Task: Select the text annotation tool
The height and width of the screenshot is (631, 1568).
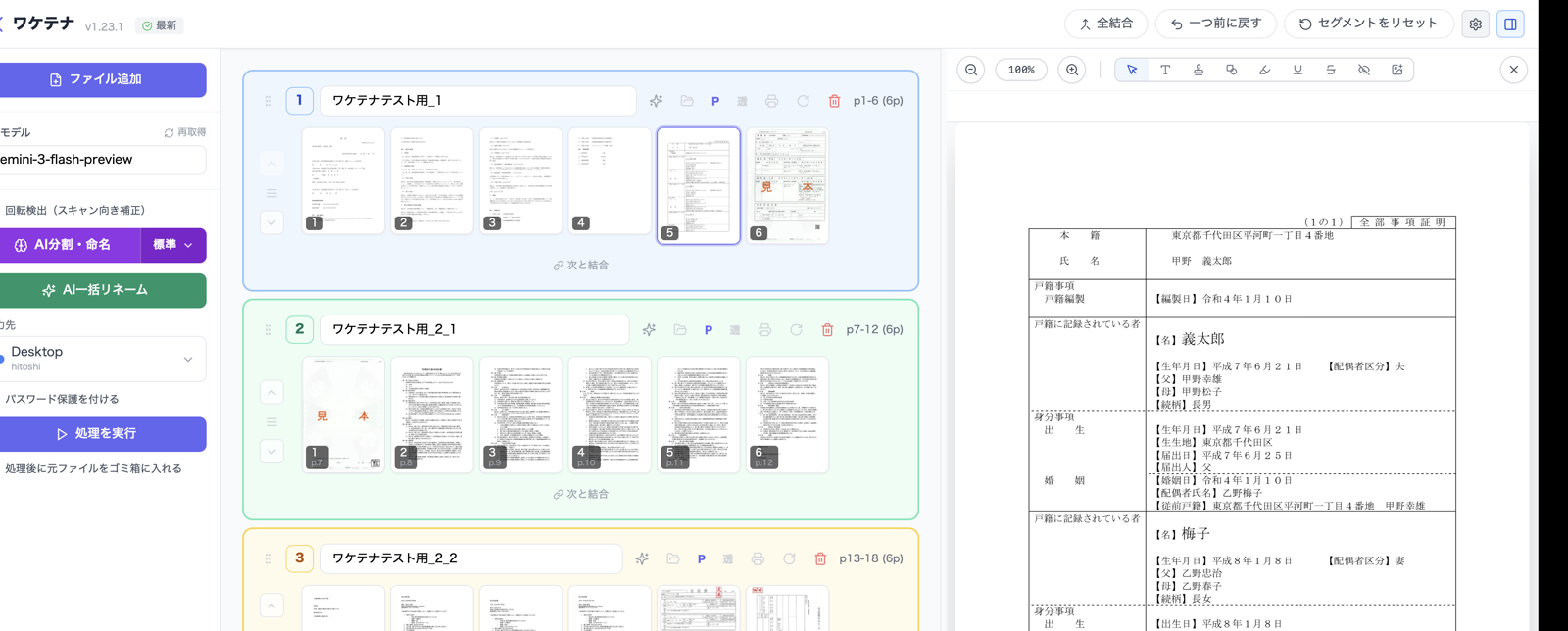Action: (x=1165, y=70)
